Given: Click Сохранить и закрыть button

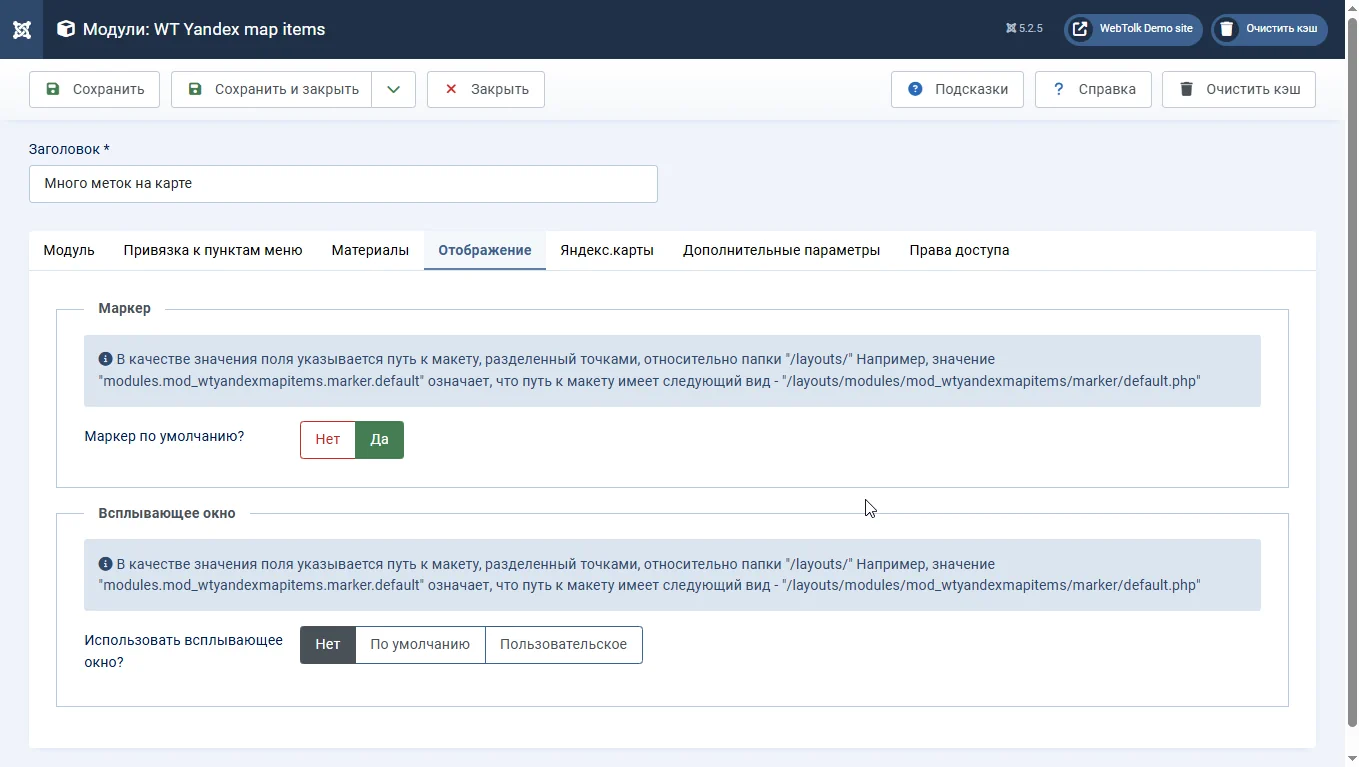Looking at the screenshot, I should 272,89.
